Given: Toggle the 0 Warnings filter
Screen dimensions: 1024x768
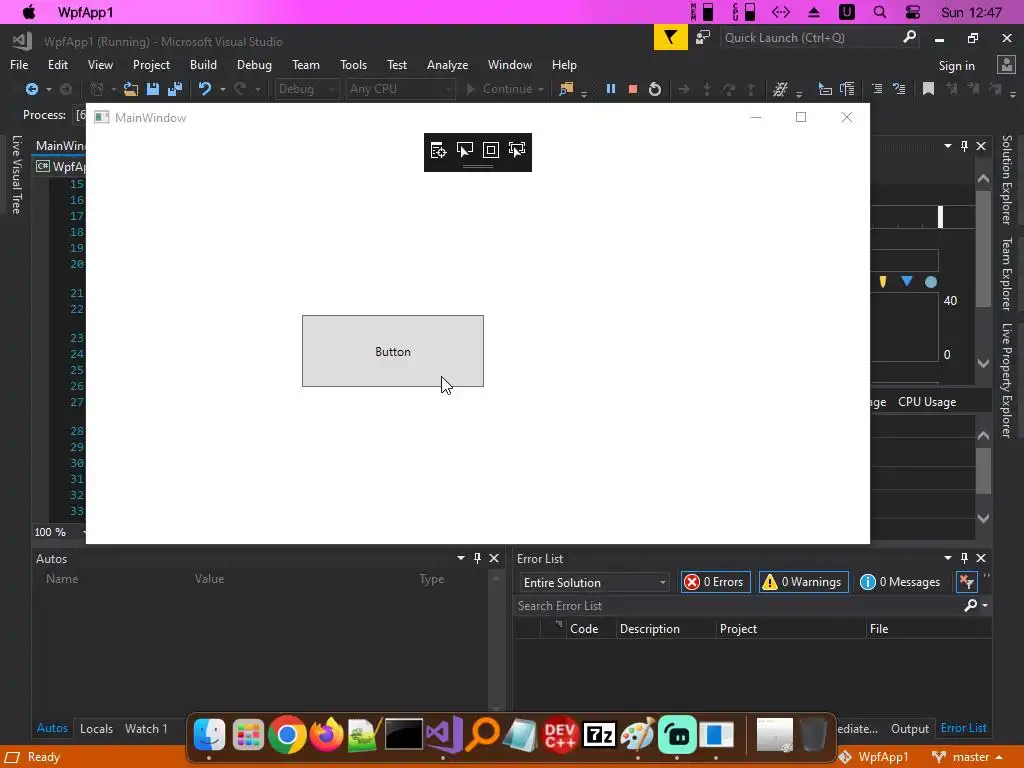Looking at the screenshot, I should pyautogui.click(x=803, y=582).
